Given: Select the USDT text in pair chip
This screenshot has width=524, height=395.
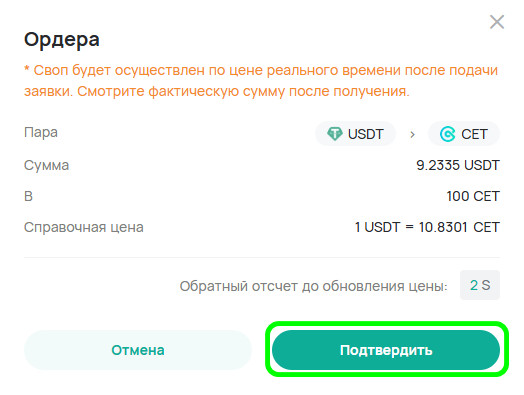Looking at the screenshot, I should coord(366,134).
